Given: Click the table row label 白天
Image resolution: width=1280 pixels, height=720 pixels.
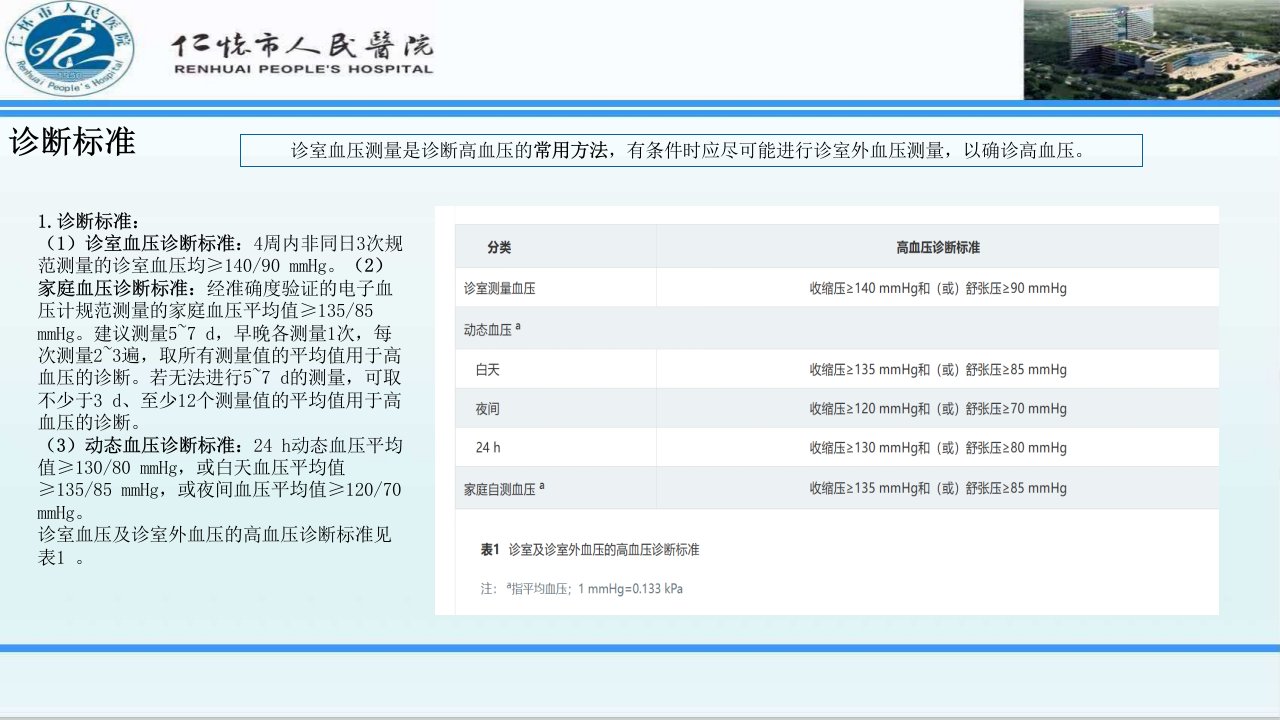Looking at the screenshot, I should coord(487,369).
